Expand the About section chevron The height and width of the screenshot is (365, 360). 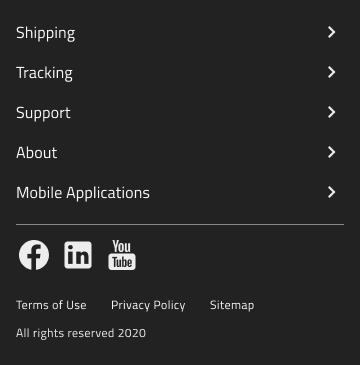(331, 152)
